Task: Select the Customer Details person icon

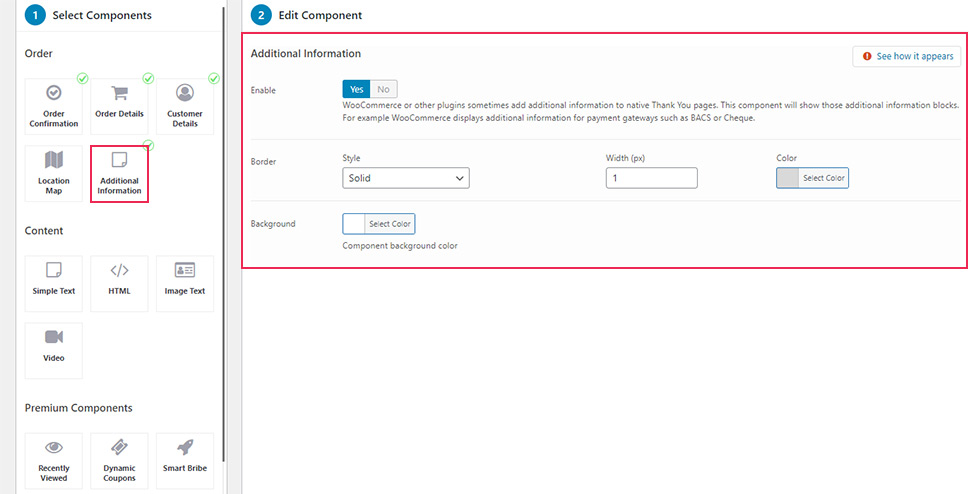Action: pos(185,93)
